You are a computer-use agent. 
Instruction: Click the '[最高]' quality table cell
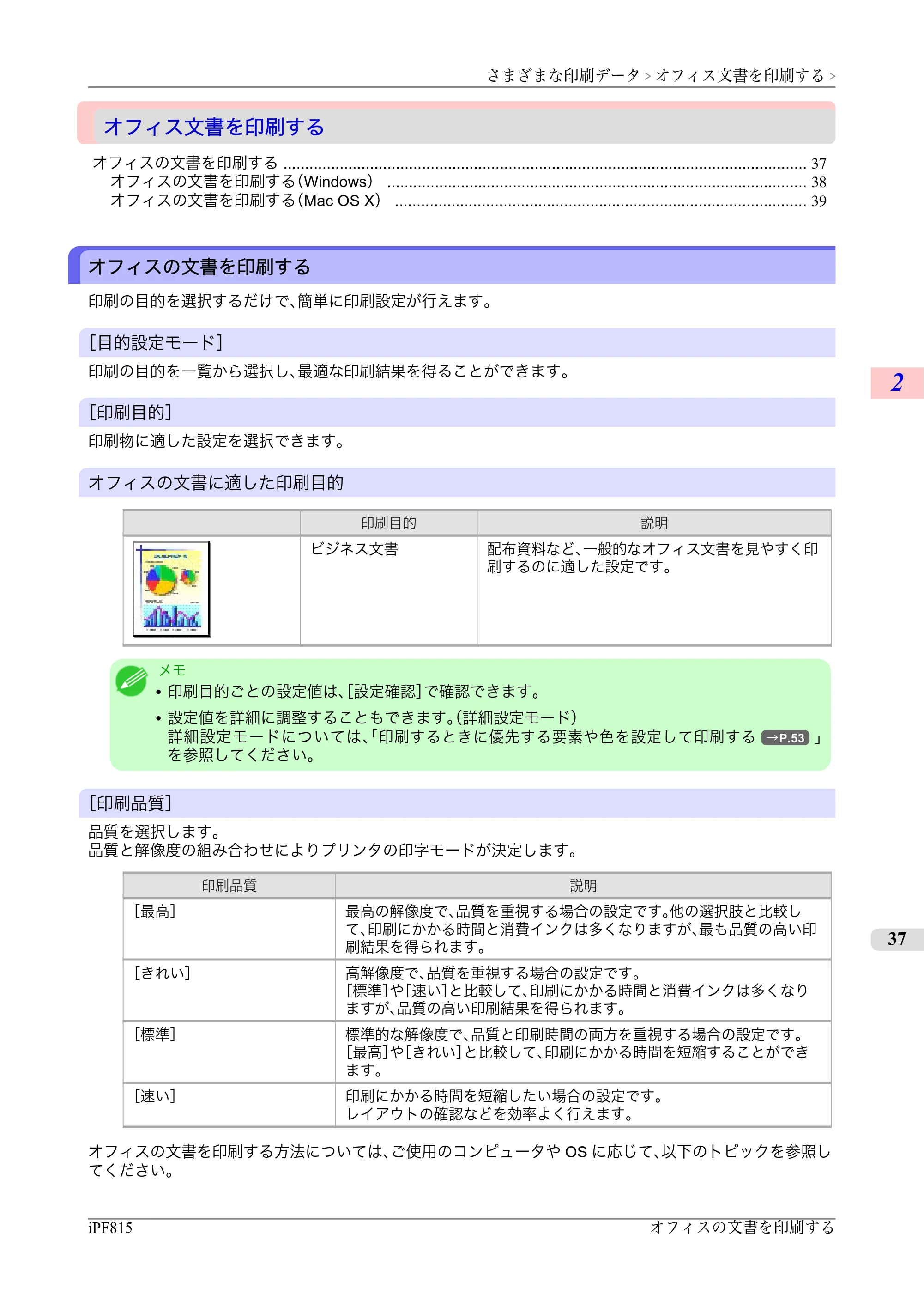[229, 929]
